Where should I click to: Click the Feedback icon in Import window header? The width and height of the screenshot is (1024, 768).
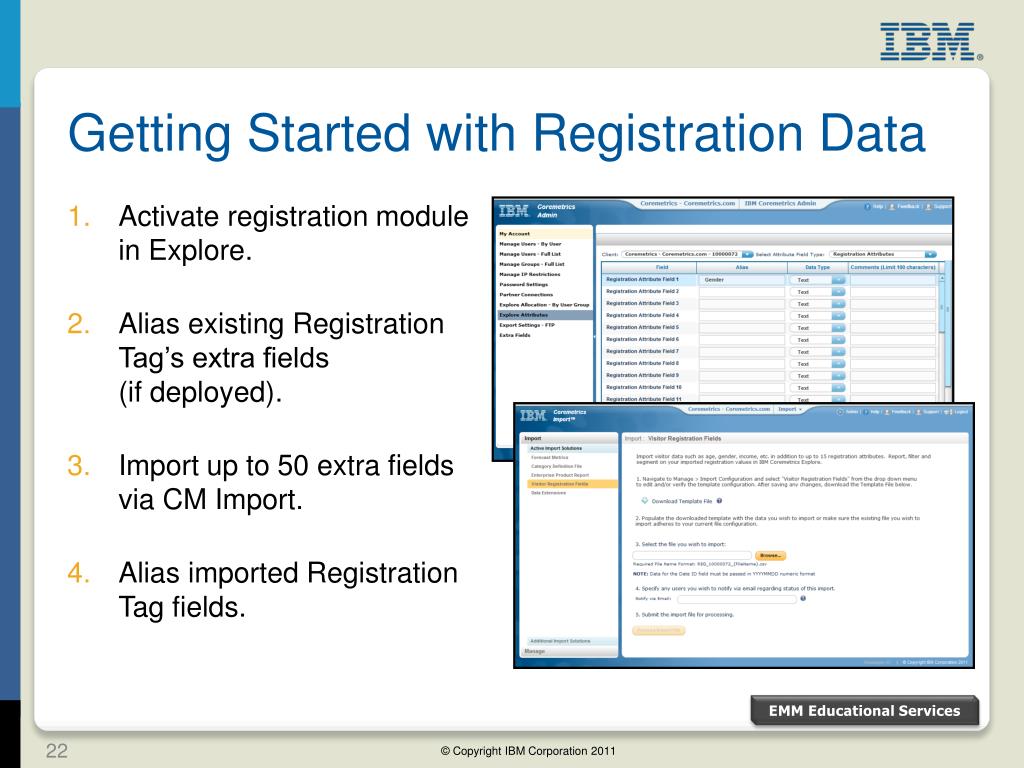click(887, 412)
